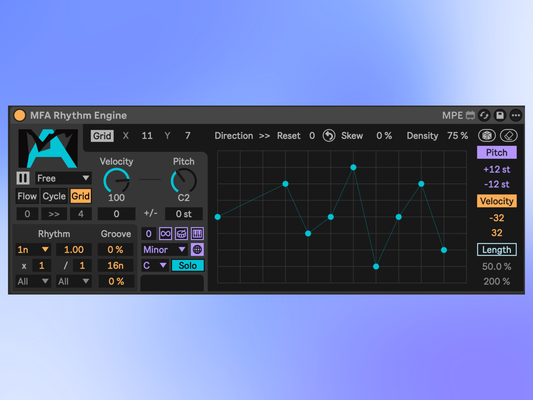Click the 32 velocity range value
Screen dimensions: 533x400
coord(497,233)
